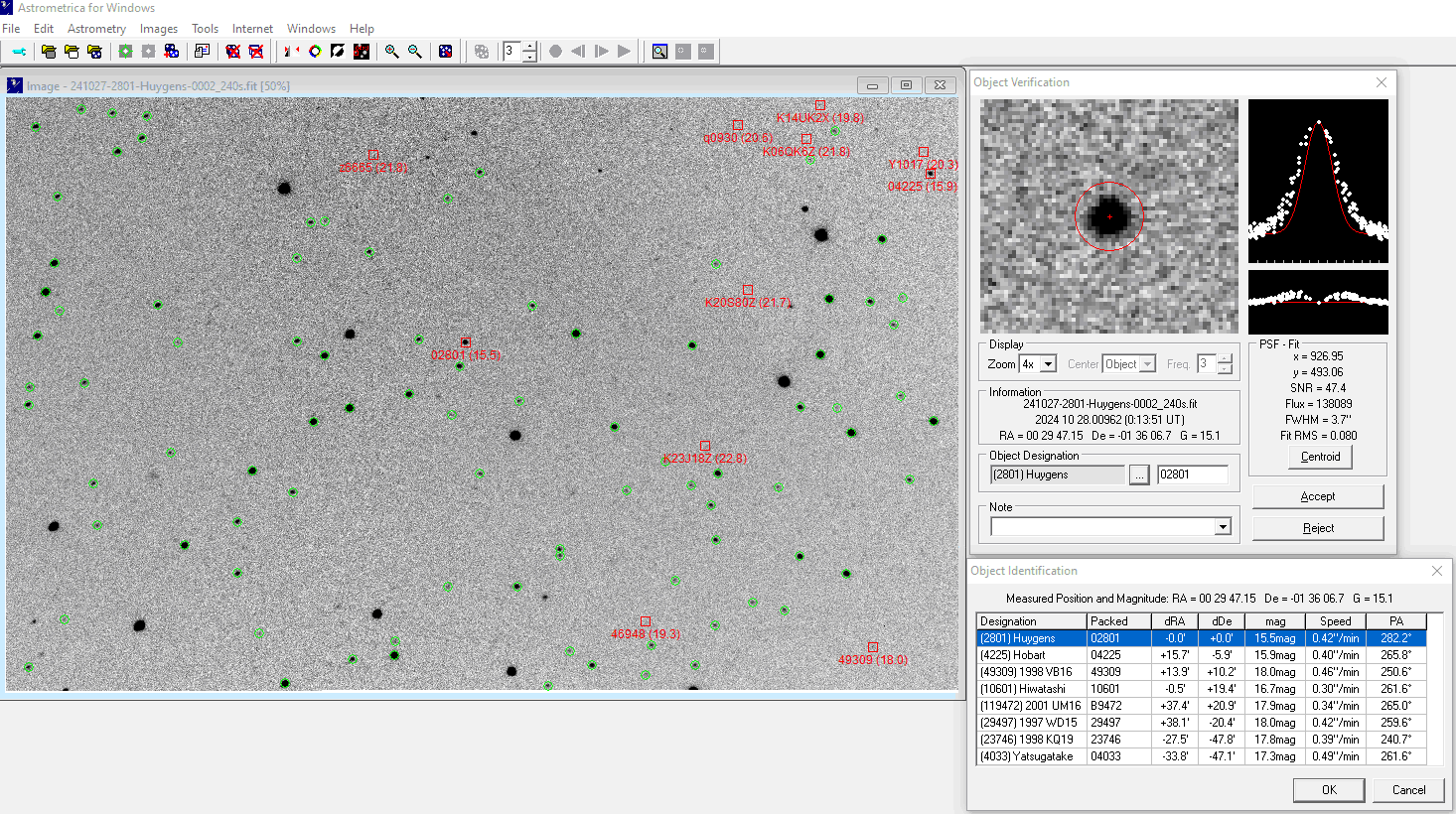Click the first open-folder icon in toolbar
The height and width of the screenshot is (814, 1456).
click(49, 52)
